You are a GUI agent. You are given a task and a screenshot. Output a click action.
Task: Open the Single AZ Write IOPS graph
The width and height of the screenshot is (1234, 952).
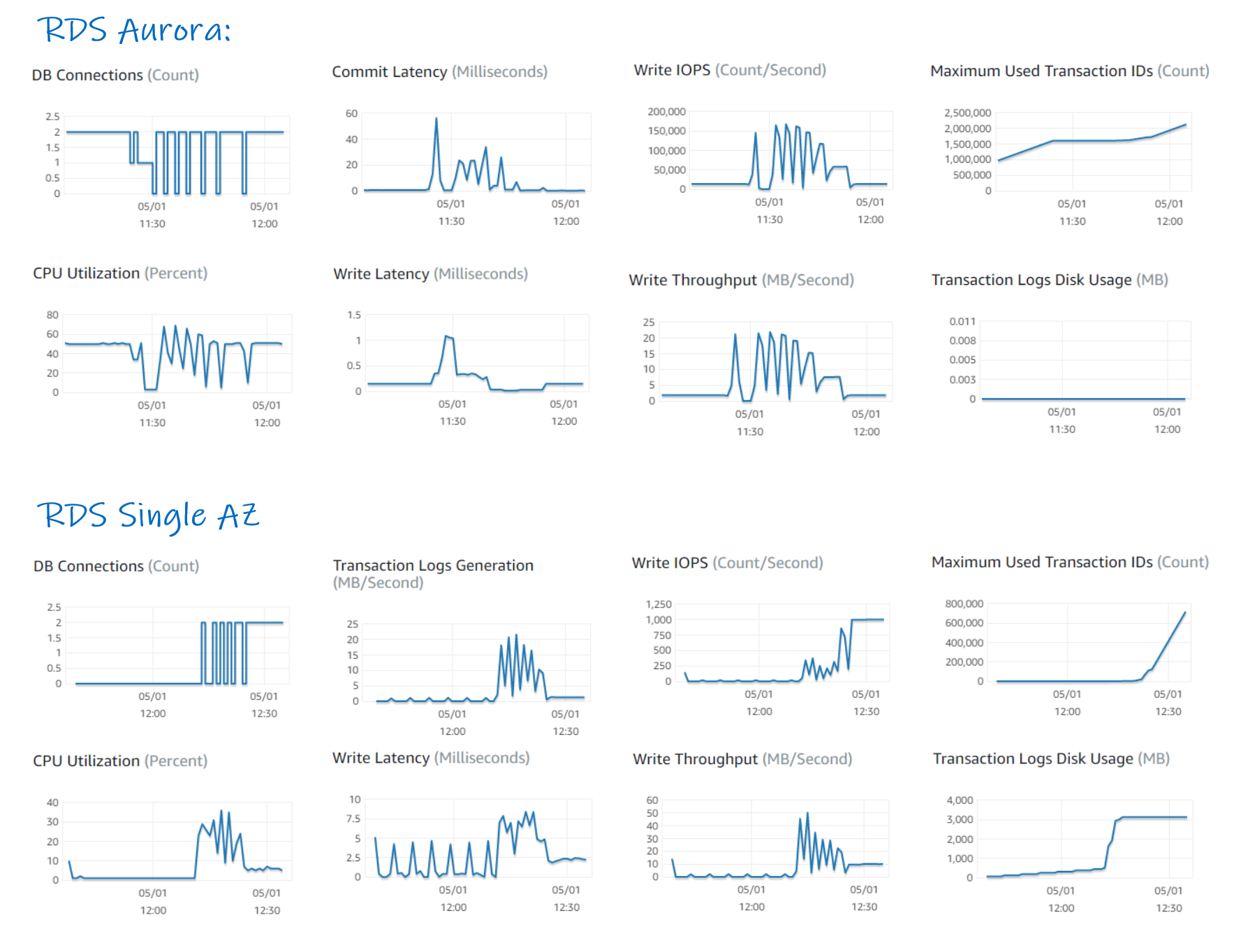[782, 643]
